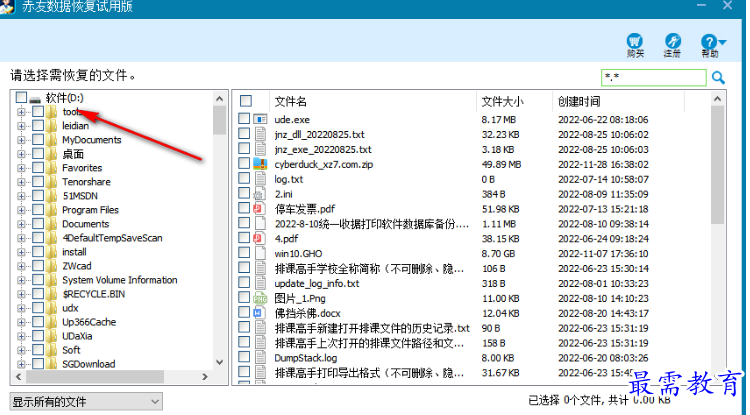The width and height of the screenshot is (750, 415).
Task: Click the ZWcad folder icon
Action: pos(52,266)
